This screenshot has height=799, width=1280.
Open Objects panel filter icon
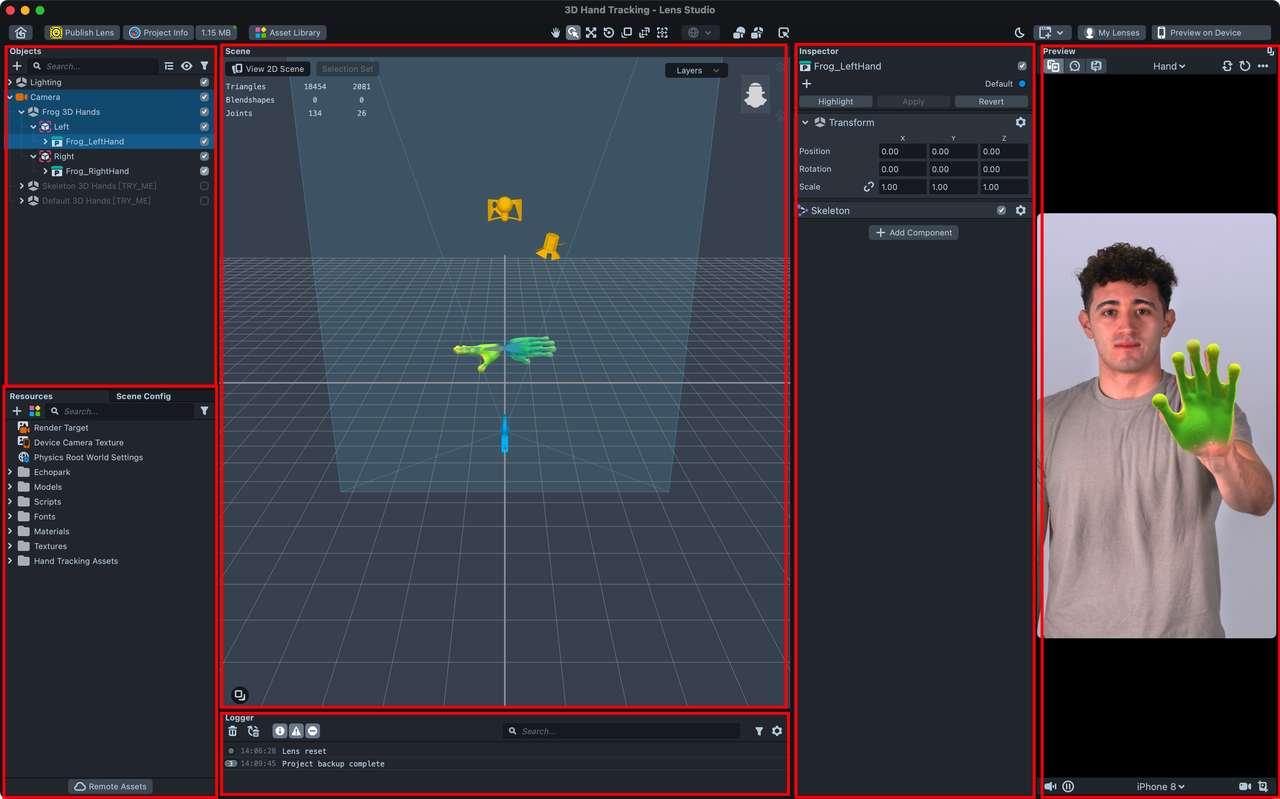click(x=204, y=66)
